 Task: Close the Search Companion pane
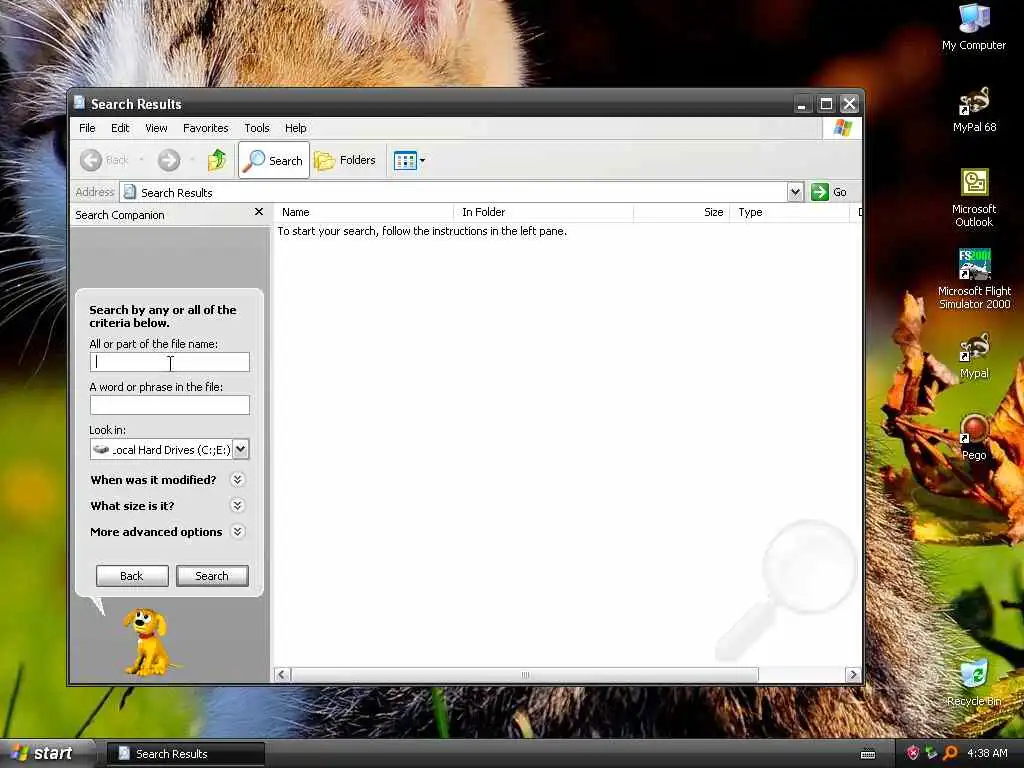pos(259,212)
